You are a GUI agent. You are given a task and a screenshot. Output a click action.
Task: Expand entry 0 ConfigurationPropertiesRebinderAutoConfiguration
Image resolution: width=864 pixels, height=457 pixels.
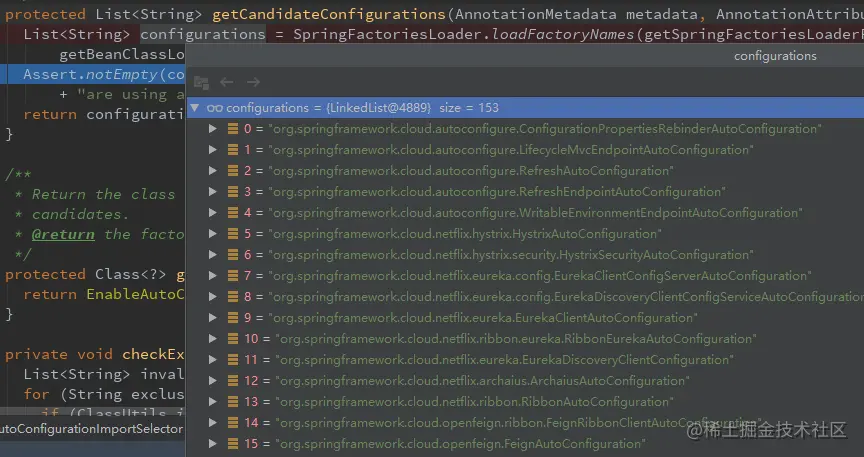click(x=212, y=129)
